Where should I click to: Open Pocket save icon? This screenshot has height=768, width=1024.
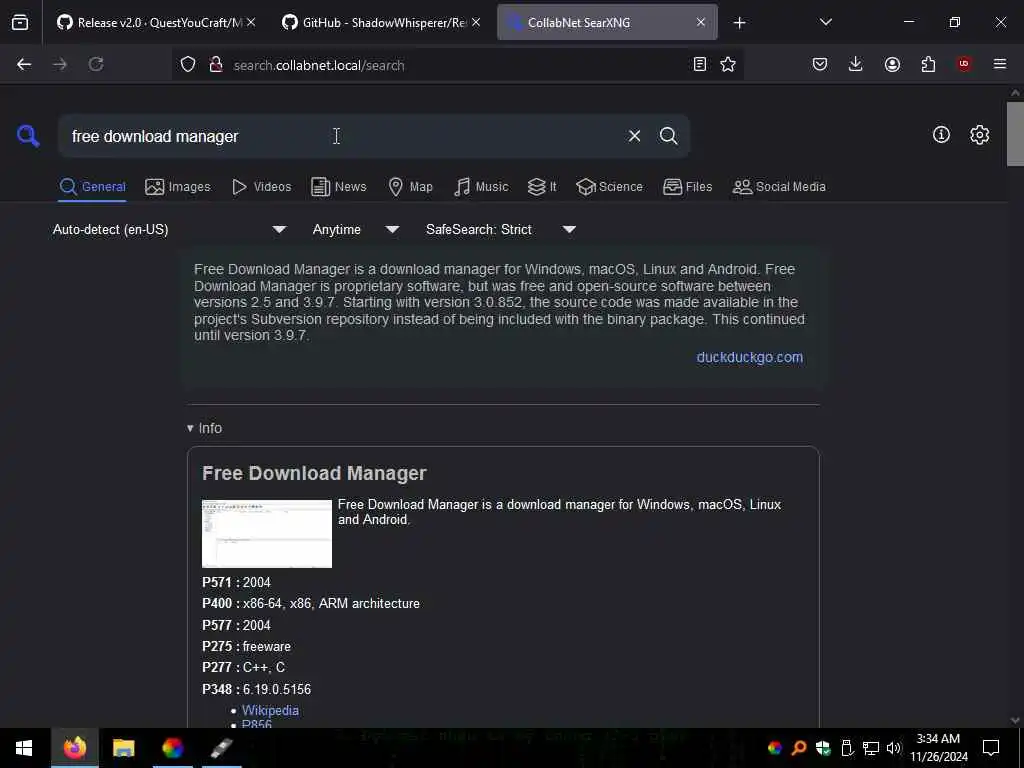(x=820, y=64)
